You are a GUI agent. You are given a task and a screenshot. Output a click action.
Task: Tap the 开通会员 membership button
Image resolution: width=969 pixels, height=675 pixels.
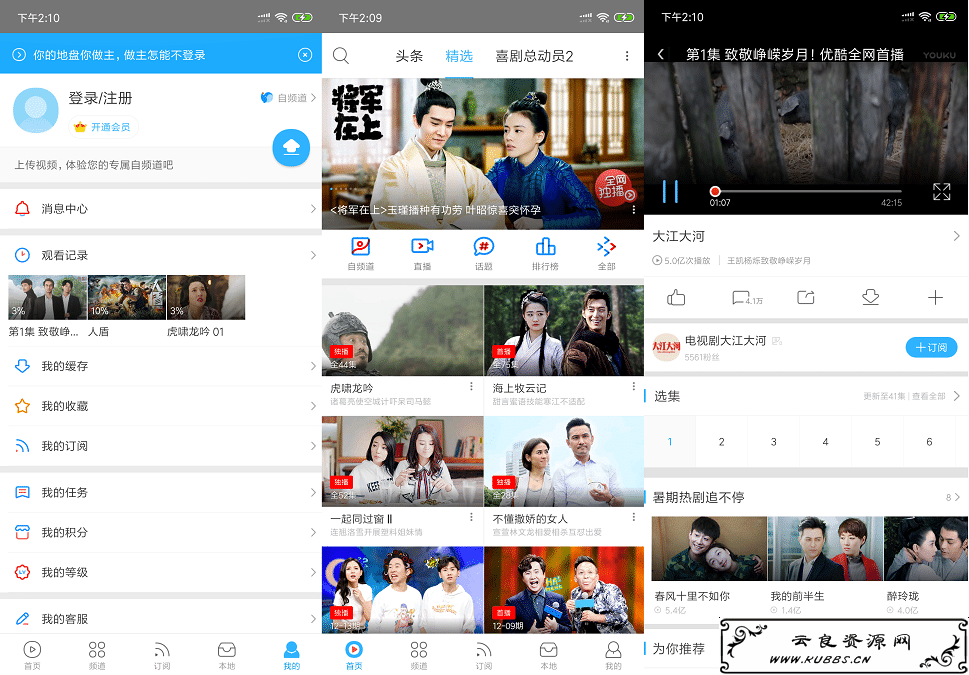tap(103, 127)
